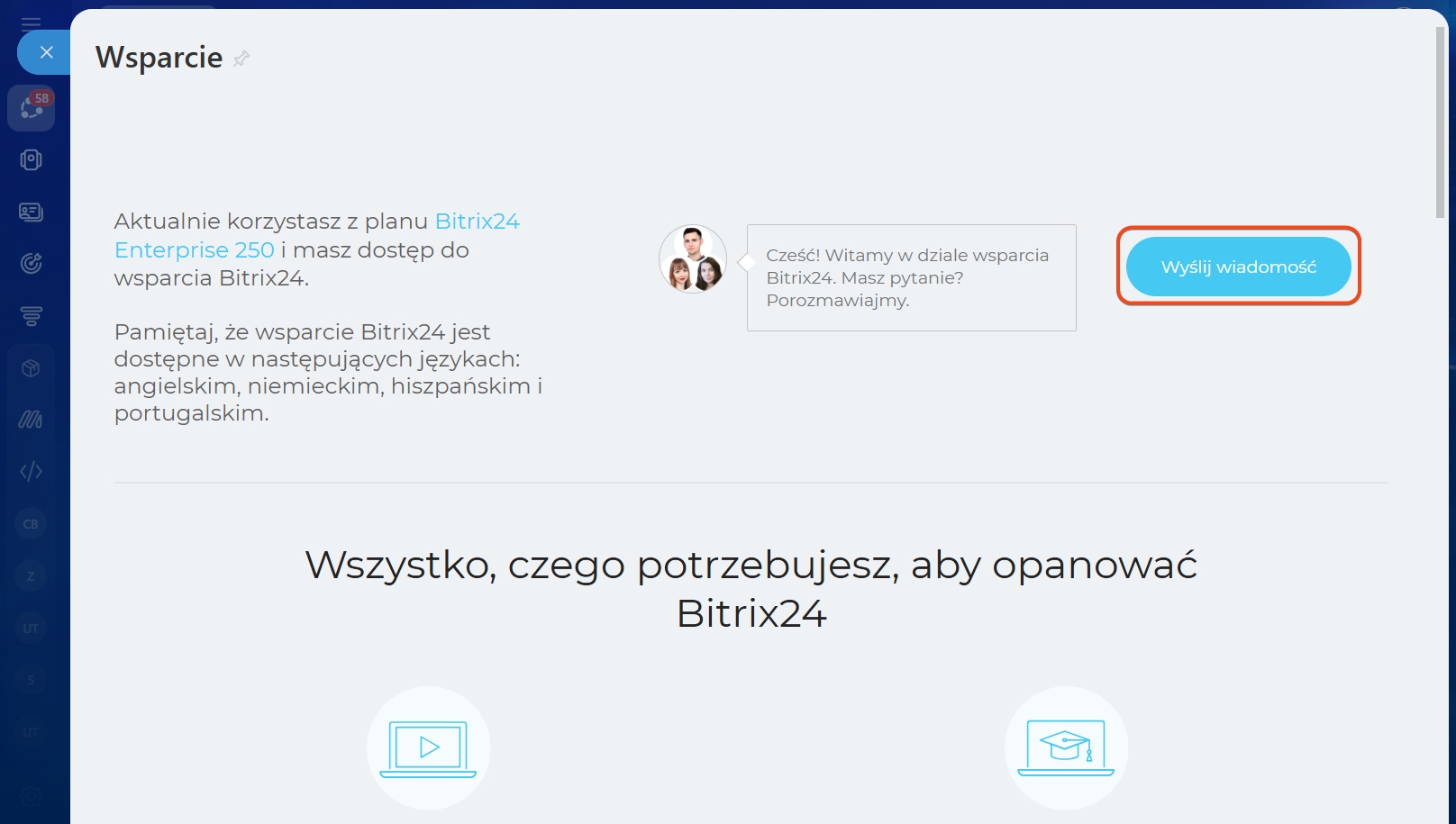Open the target goals sidebar icon
The image size is (1456, 824).
(x=32, y=264)
